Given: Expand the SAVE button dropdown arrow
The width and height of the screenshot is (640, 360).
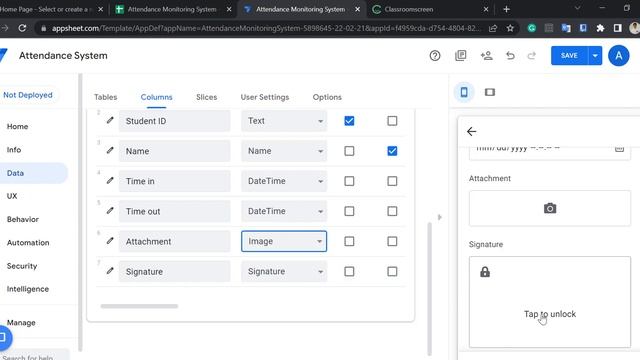Looking at the screenshot, I should tap(595, 56).
